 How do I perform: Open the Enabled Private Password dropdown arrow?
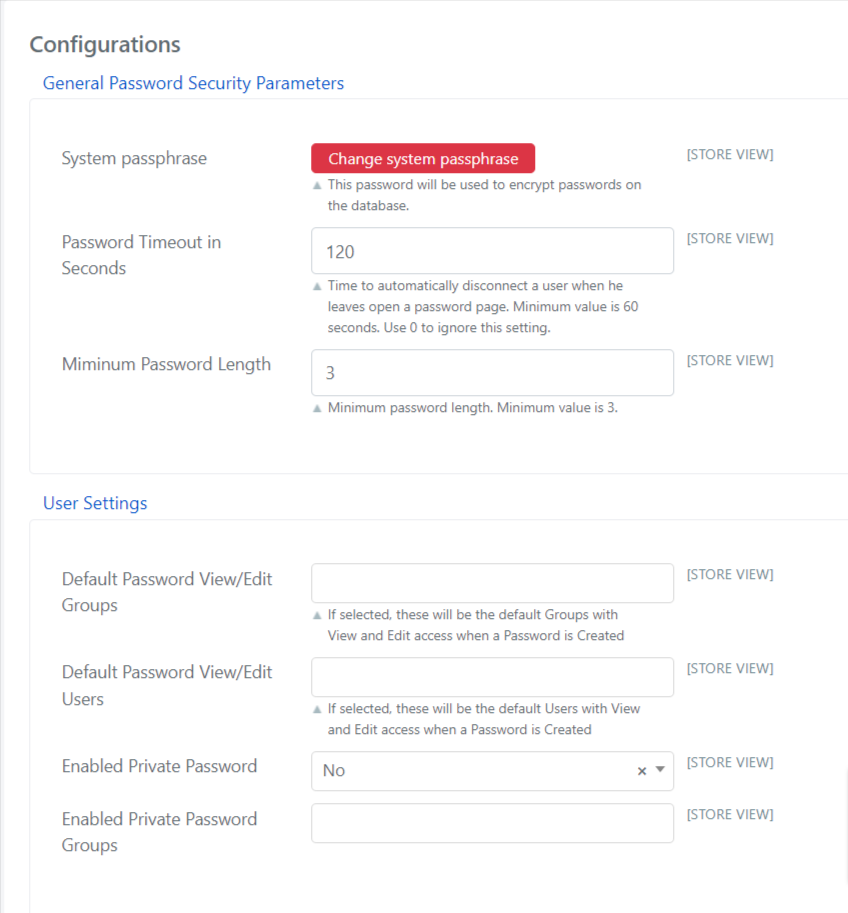click(x=660, y=769)
